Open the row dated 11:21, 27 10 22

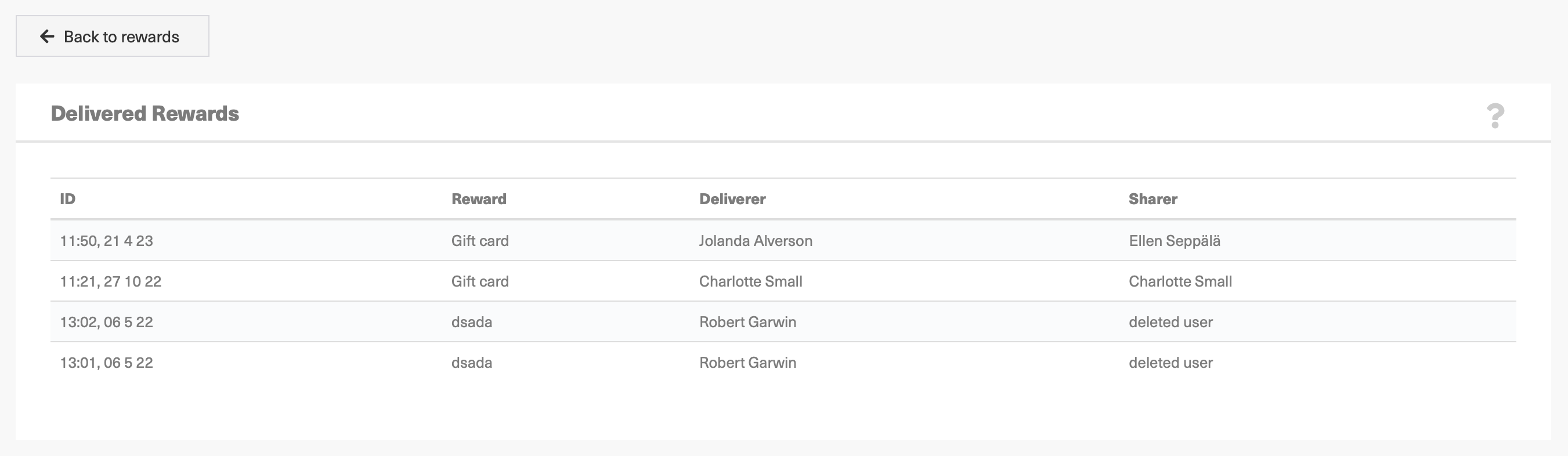coord(783,281)
